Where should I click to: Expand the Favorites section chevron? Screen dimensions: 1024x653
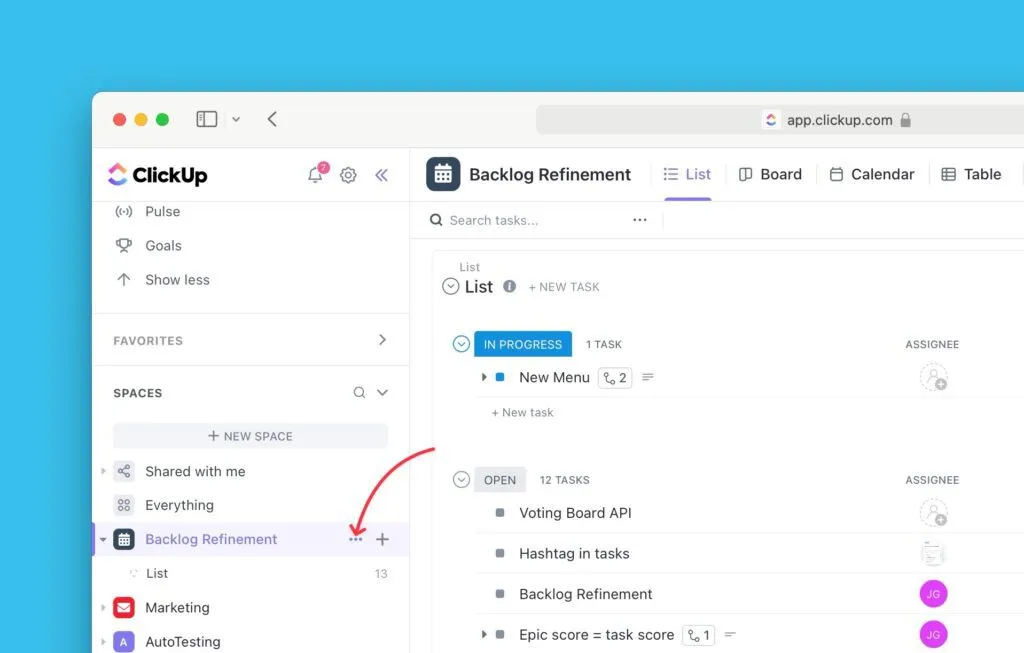[x=382, y=340]
